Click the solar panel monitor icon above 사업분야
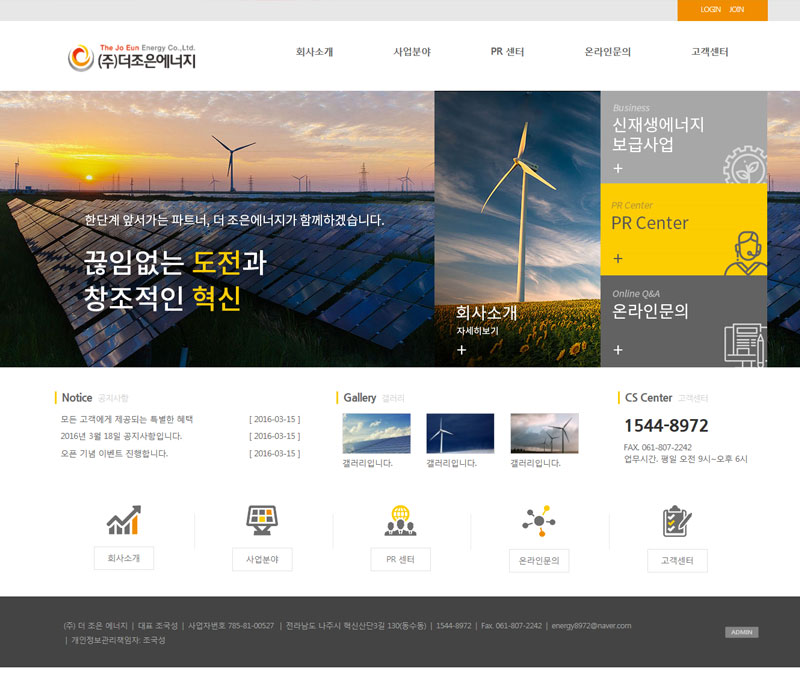 [262, 520]
